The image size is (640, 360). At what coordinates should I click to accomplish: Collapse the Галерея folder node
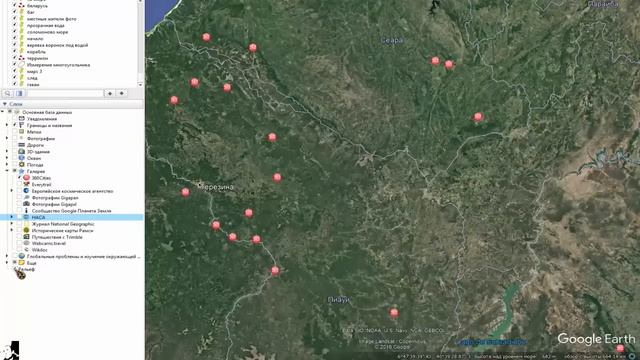[x=7, y=171]
